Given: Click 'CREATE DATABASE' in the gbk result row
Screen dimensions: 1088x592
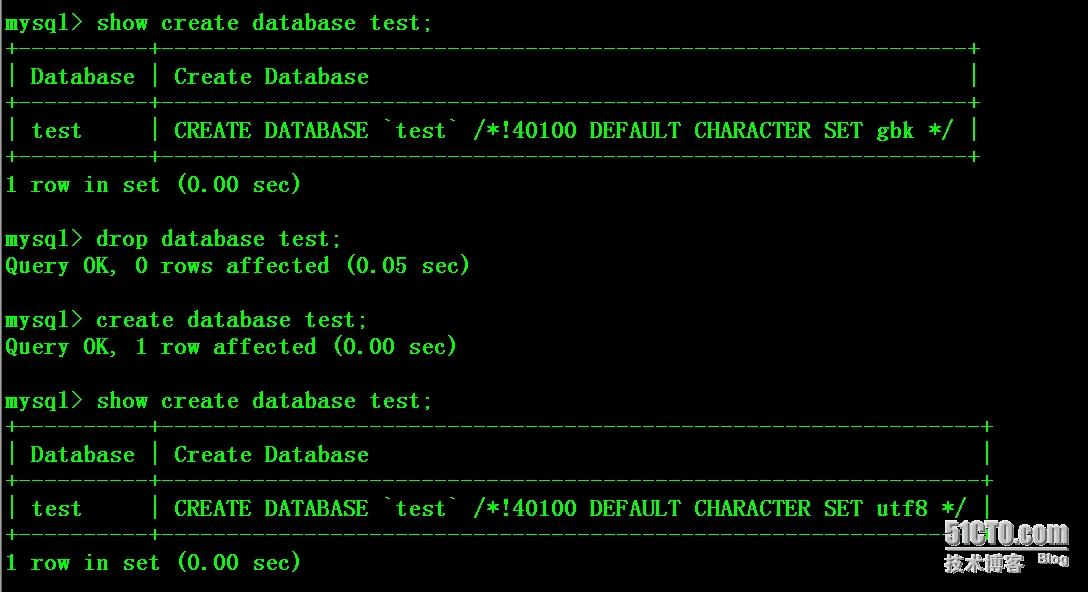Looking at the screenshot, I should point(271,130).
